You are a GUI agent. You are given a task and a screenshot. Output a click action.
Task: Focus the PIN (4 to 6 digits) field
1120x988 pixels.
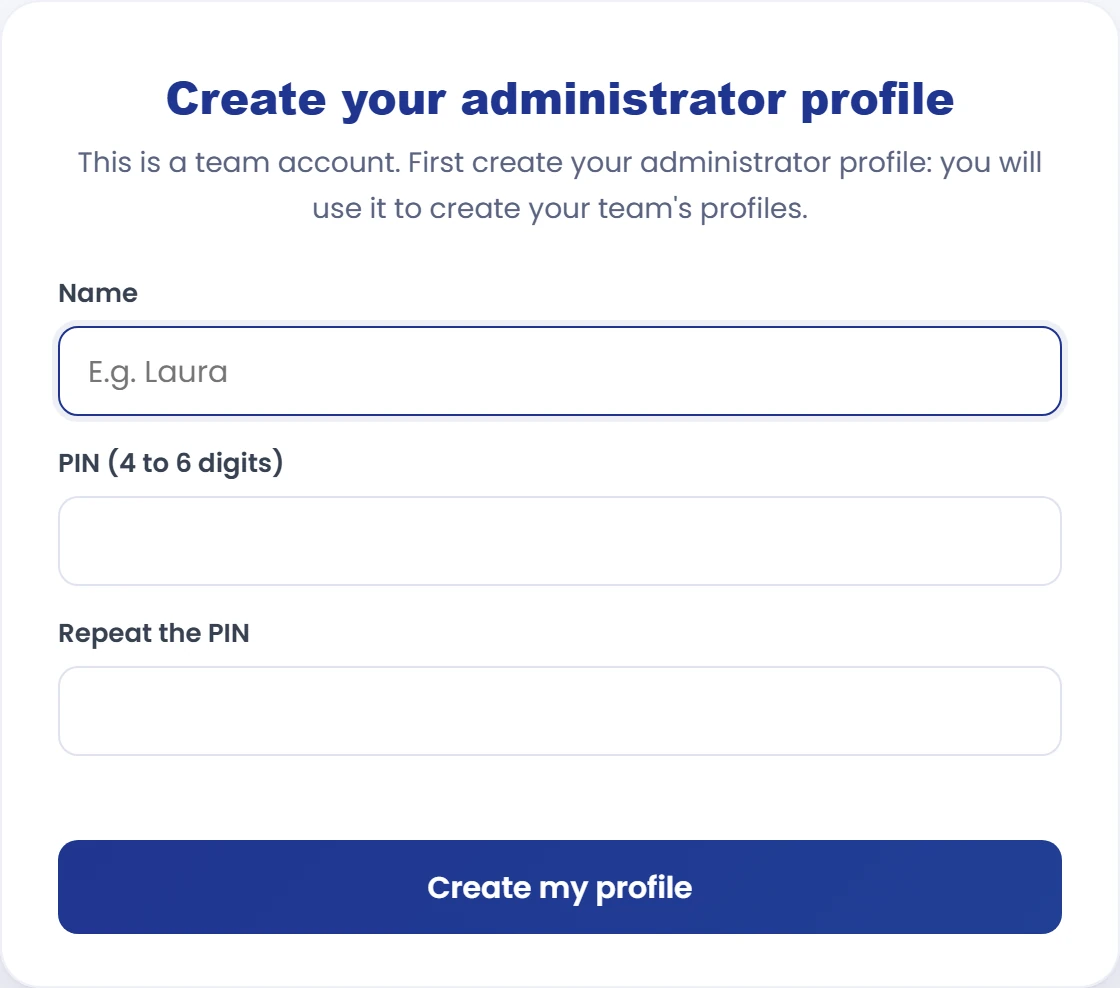[559, 541]
